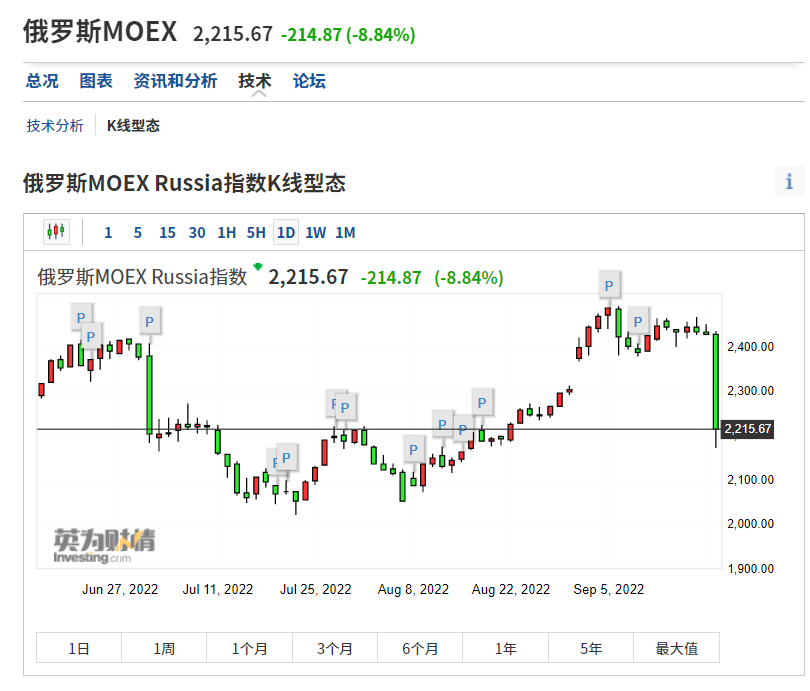This screenshot has height=691, width=810.
Task: Switch to 1M monthly interval
Action: click(x=345, y=233)
